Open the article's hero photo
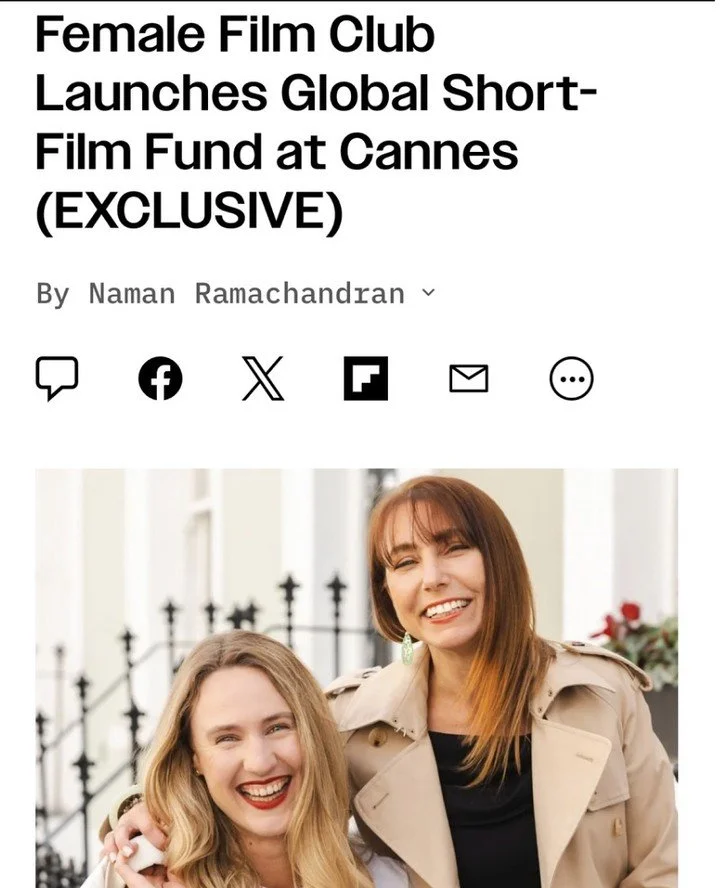Screen dimensions: 720x888 (357, 678)
